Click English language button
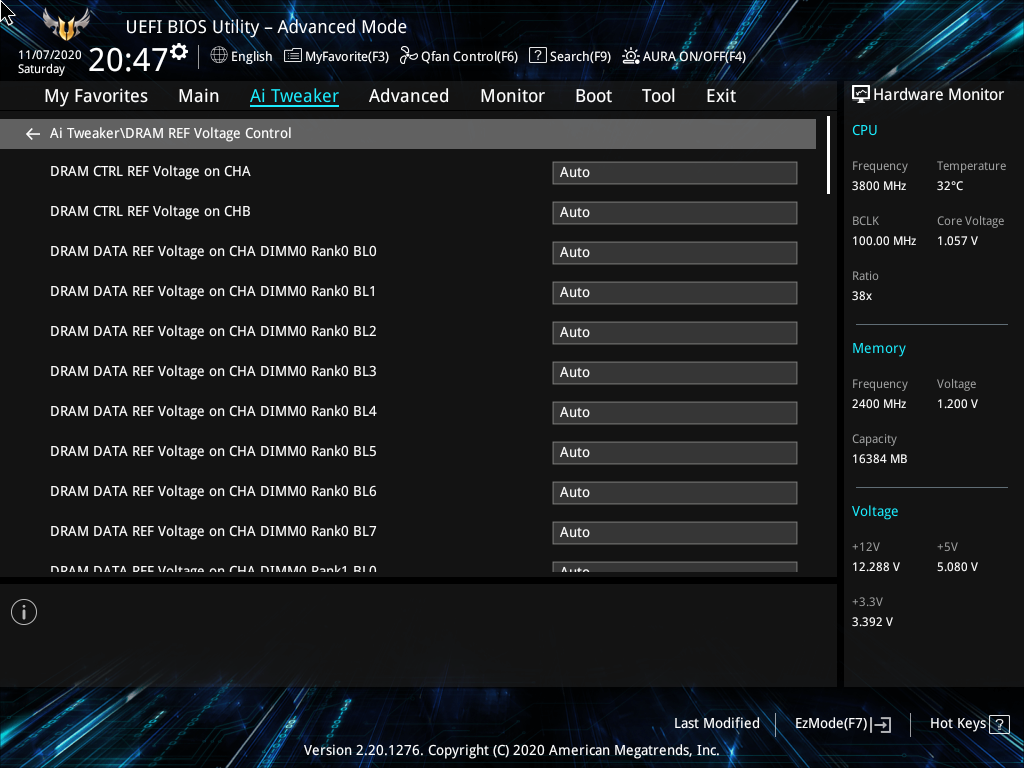Screen dimensions: 1024x768 tap(242, 56)
